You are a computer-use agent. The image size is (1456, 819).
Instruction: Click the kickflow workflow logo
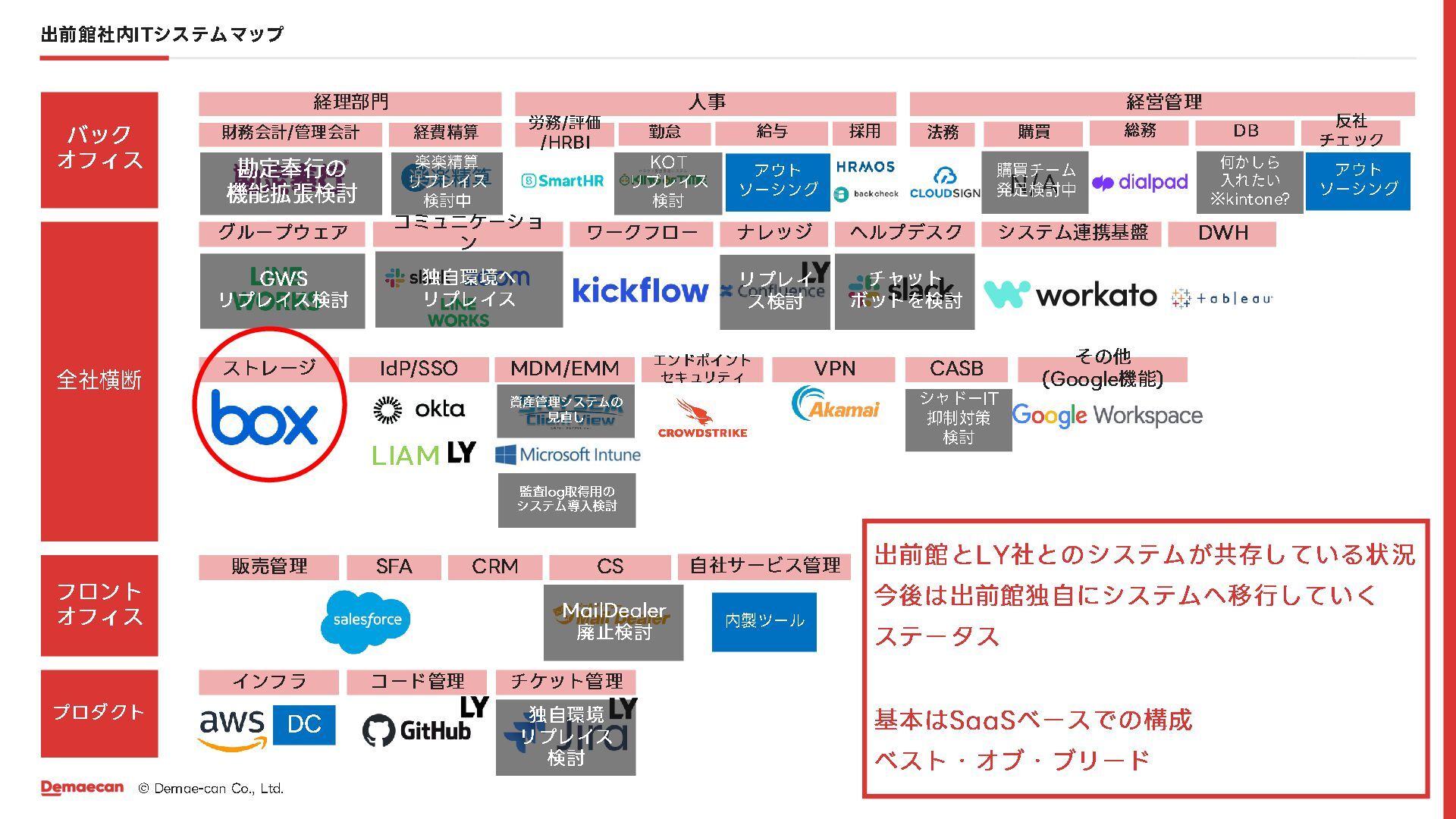640,290
